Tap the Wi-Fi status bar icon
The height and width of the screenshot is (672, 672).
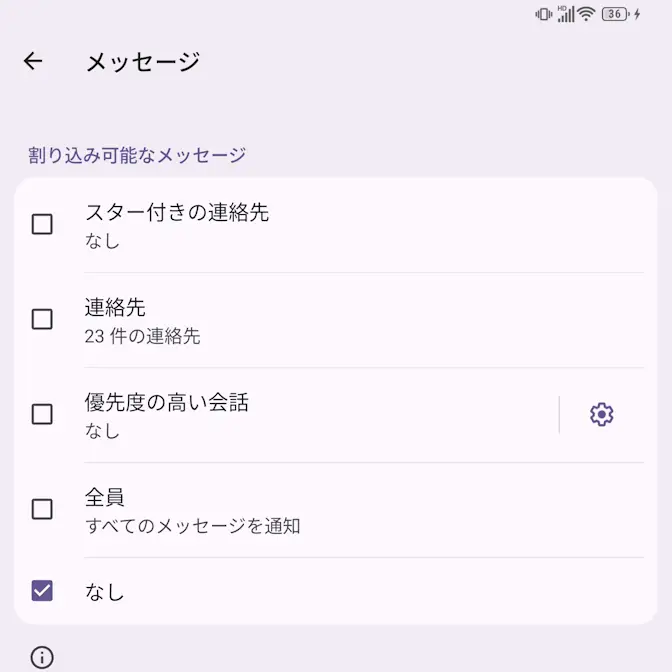click(x=586, y=14)
